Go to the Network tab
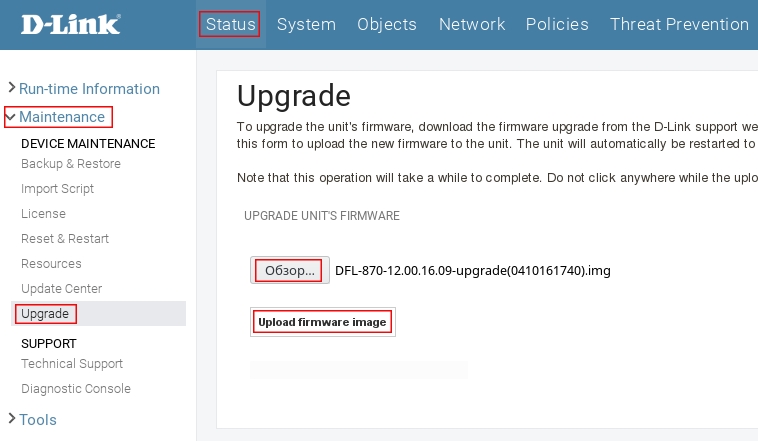Image resolution: width=758 pixels, height=441 pixels. click(472, 24)
